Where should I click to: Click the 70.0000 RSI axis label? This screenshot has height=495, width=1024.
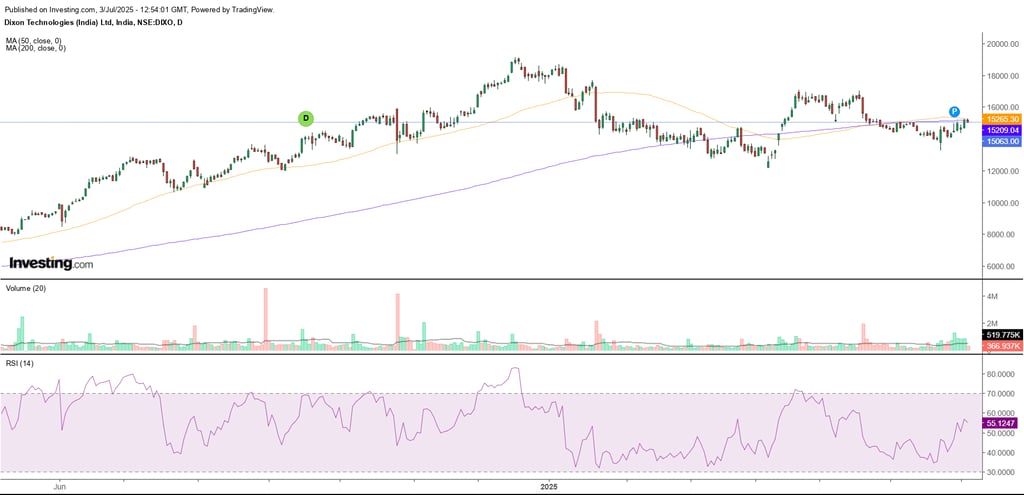(x=999, y=394)
